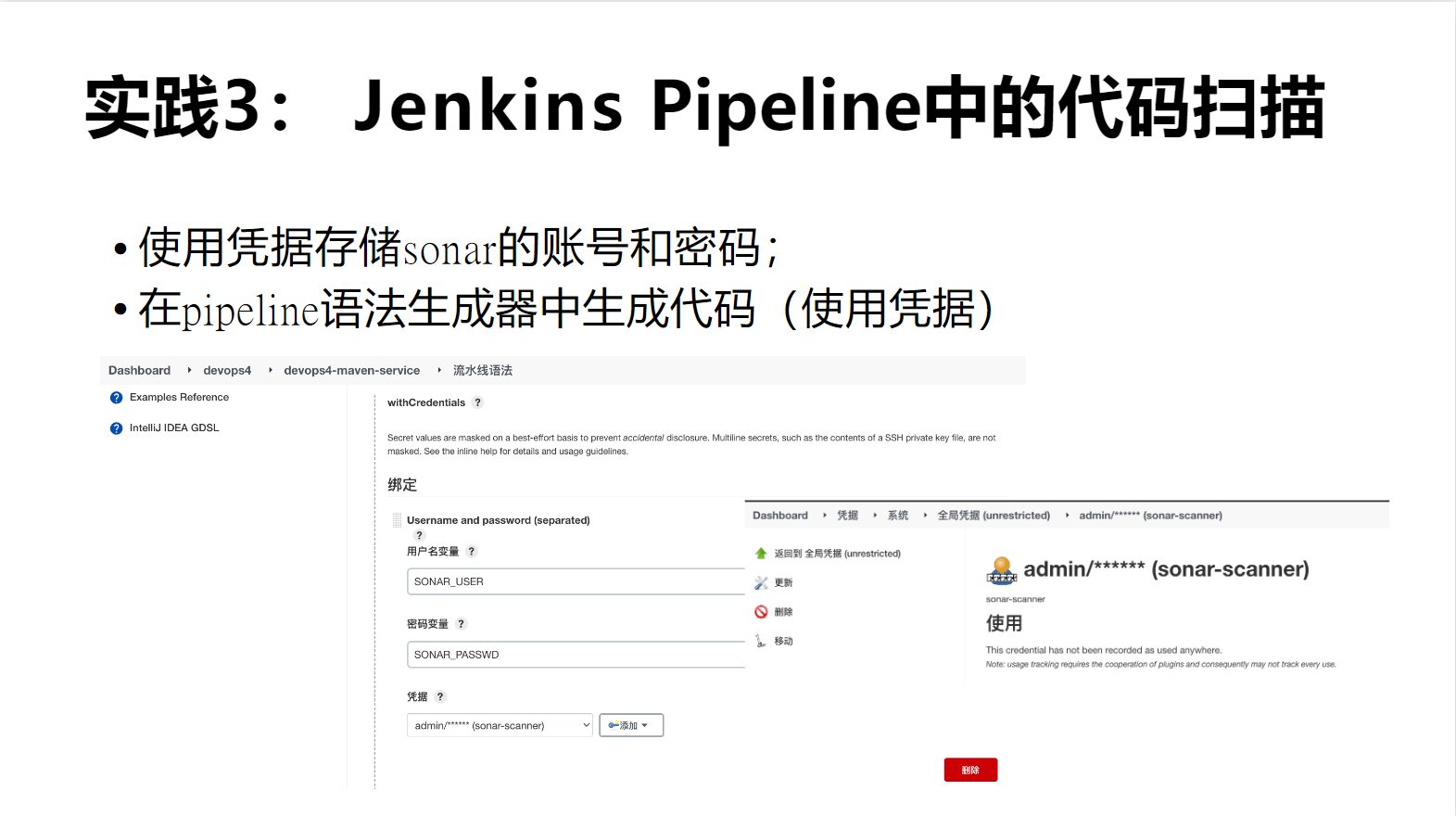Expand the breadcrumb arrow after devops4-maven-service
Viewport: 1456px width, 816px height.
click(x=439, y=370)
